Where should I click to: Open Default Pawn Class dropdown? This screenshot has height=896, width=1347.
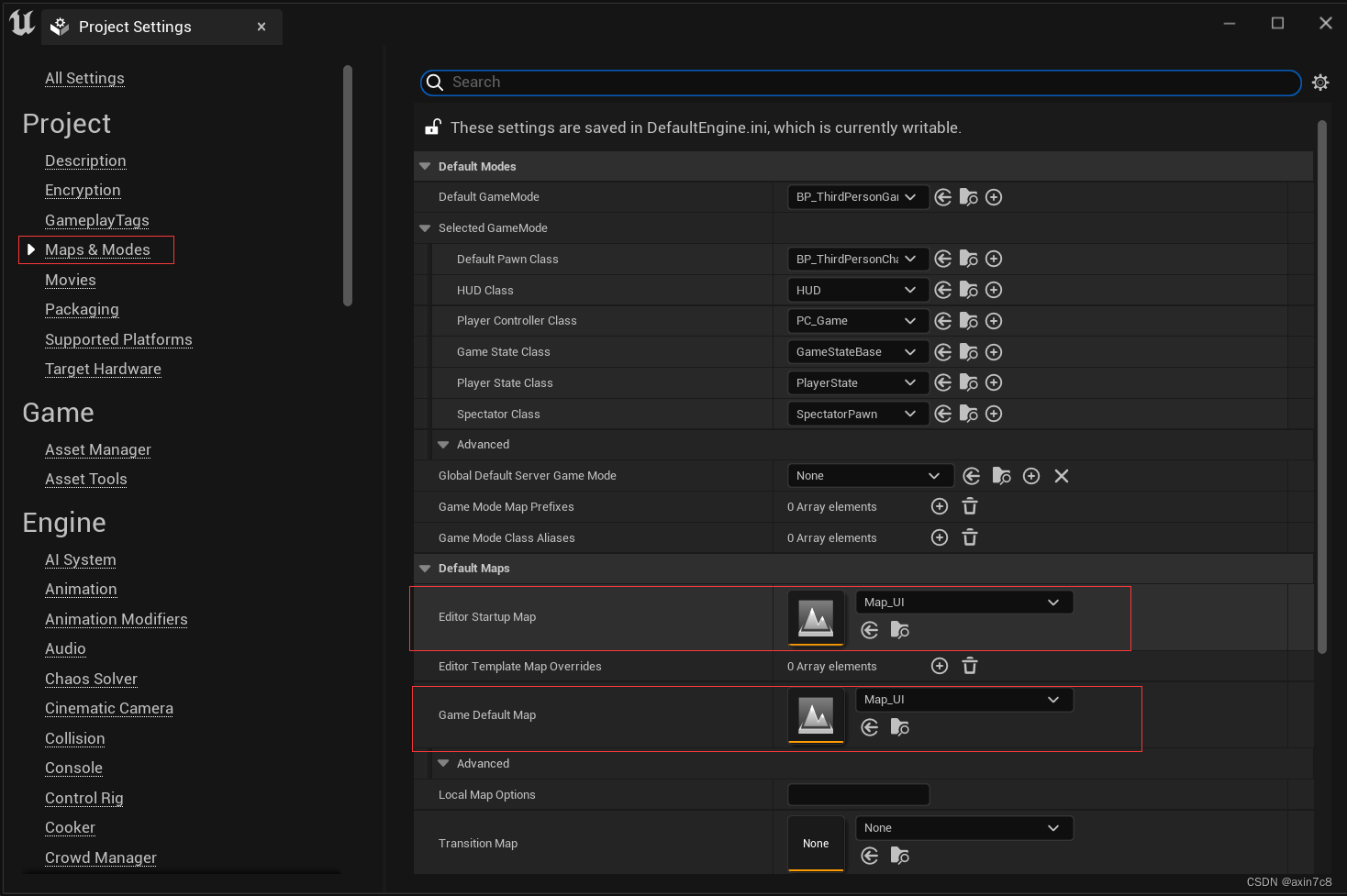coord(858,259)
